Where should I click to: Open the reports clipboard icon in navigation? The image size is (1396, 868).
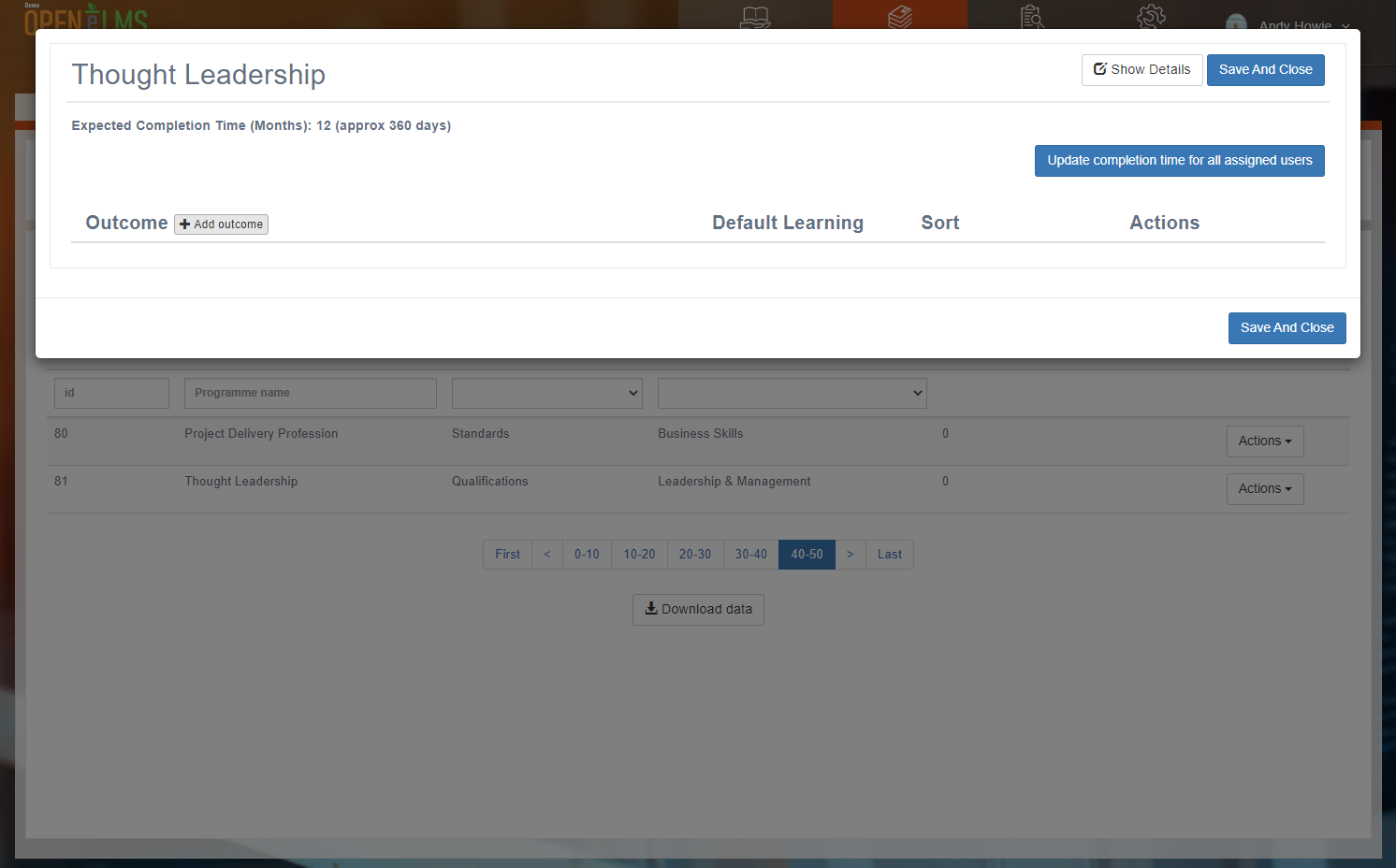click(1032, 17)
